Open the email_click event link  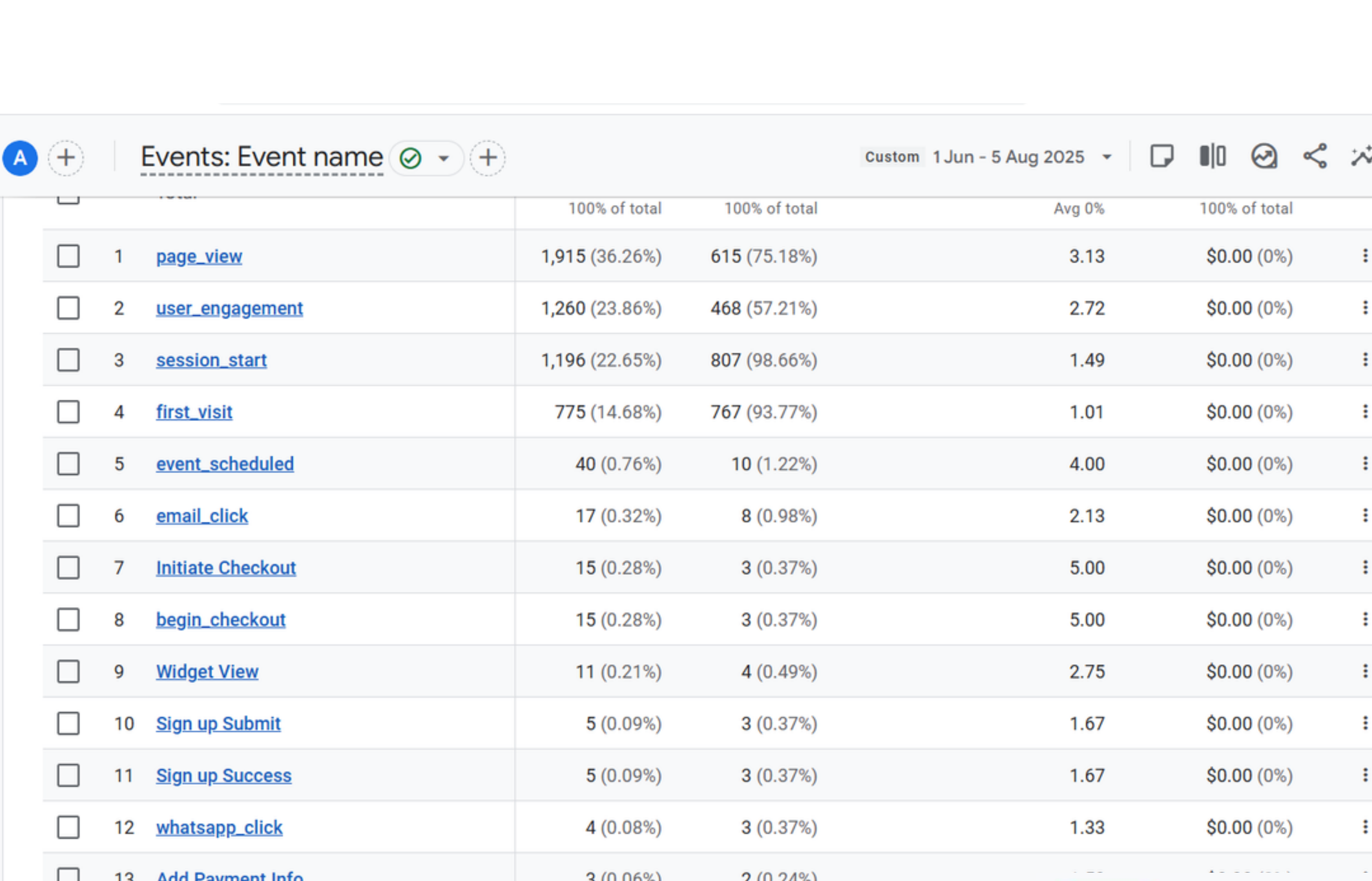pyautogui.click(x=202, y=516)
